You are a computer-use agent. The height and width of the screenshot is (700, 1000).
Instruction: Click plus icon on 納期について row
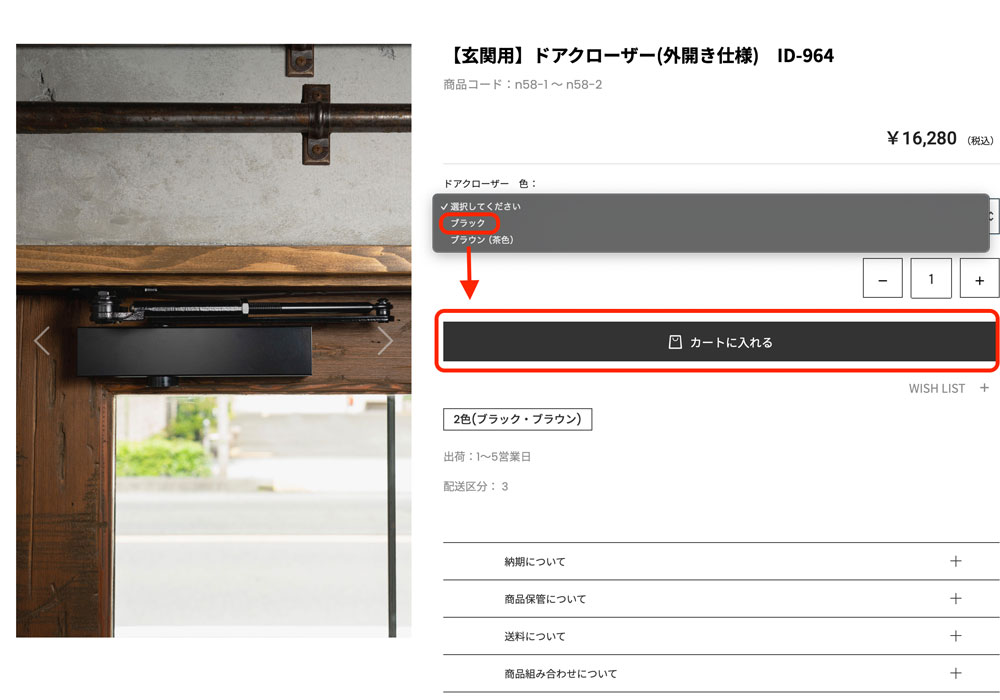coord(955,561)
